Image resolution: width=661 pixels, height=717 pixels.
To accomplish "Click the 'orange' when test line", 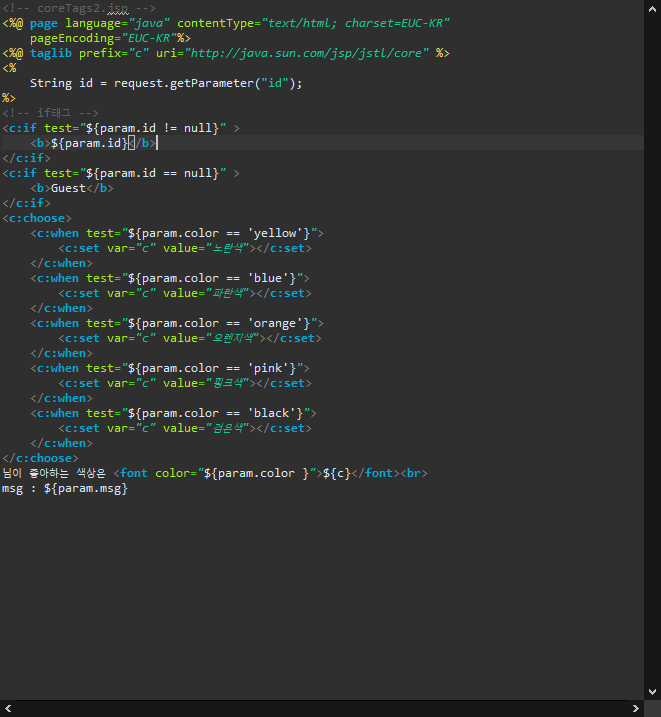I will click(x=177, y=323).
